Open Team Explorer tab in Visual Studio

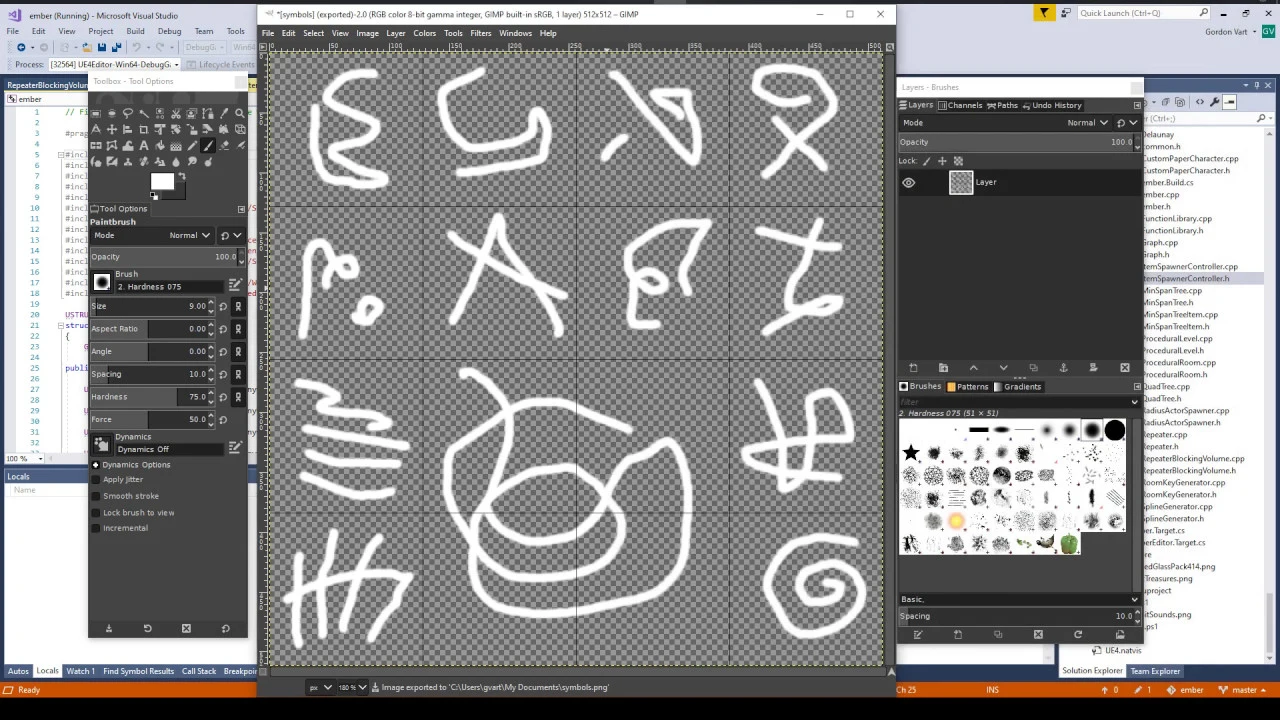click(1155, 671)
